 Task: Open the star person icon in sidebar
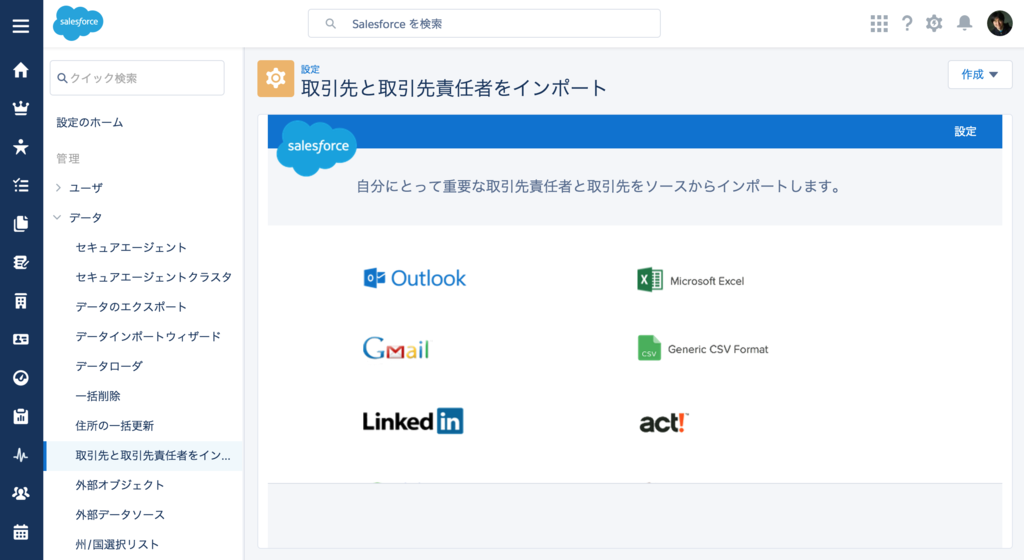pos(21,147)
